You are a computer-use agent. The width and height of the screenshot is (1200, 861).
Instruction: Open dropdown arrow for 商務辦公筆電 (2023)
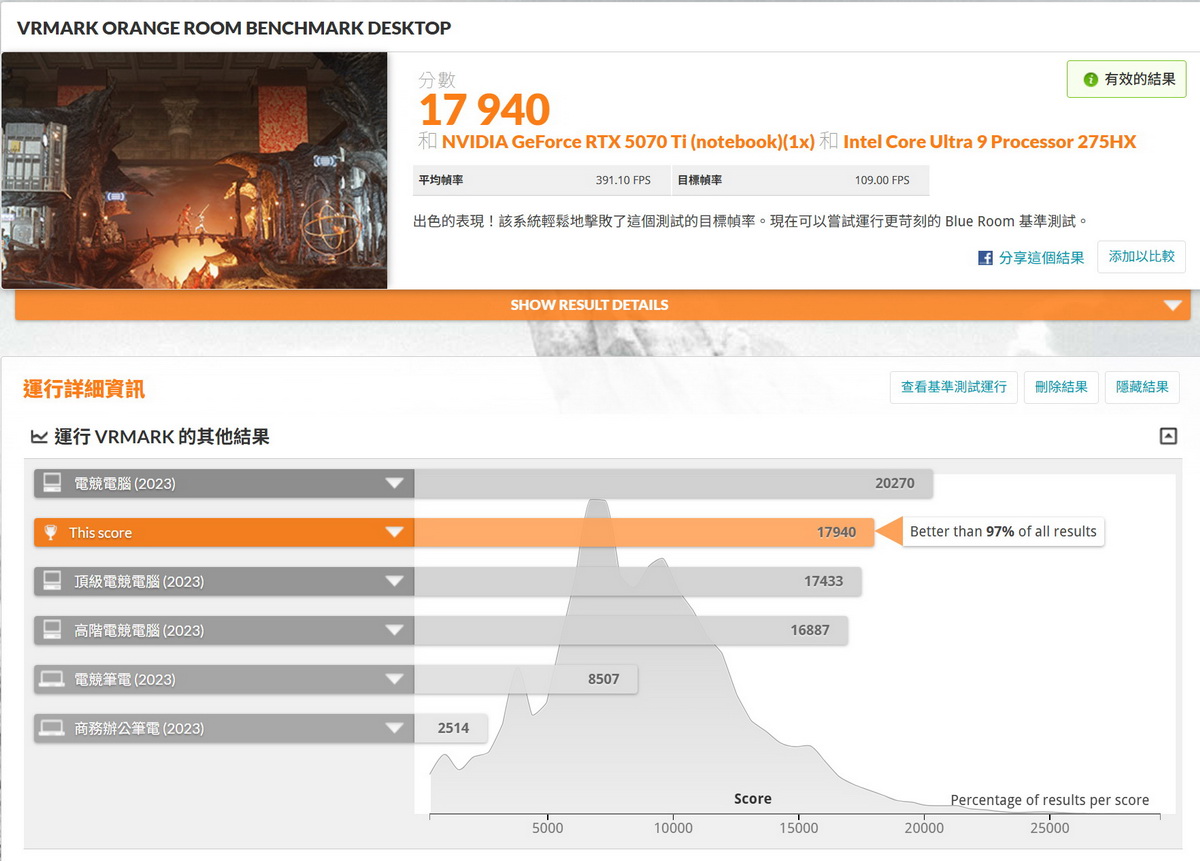[394, 729]
